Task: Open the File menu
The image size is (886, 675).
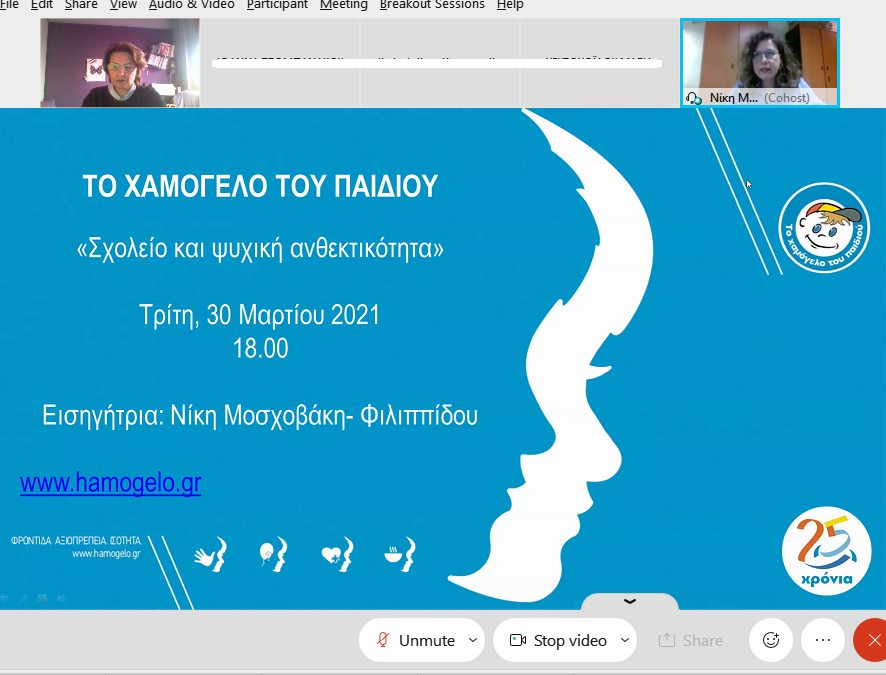Action: (x=9, y=5)
